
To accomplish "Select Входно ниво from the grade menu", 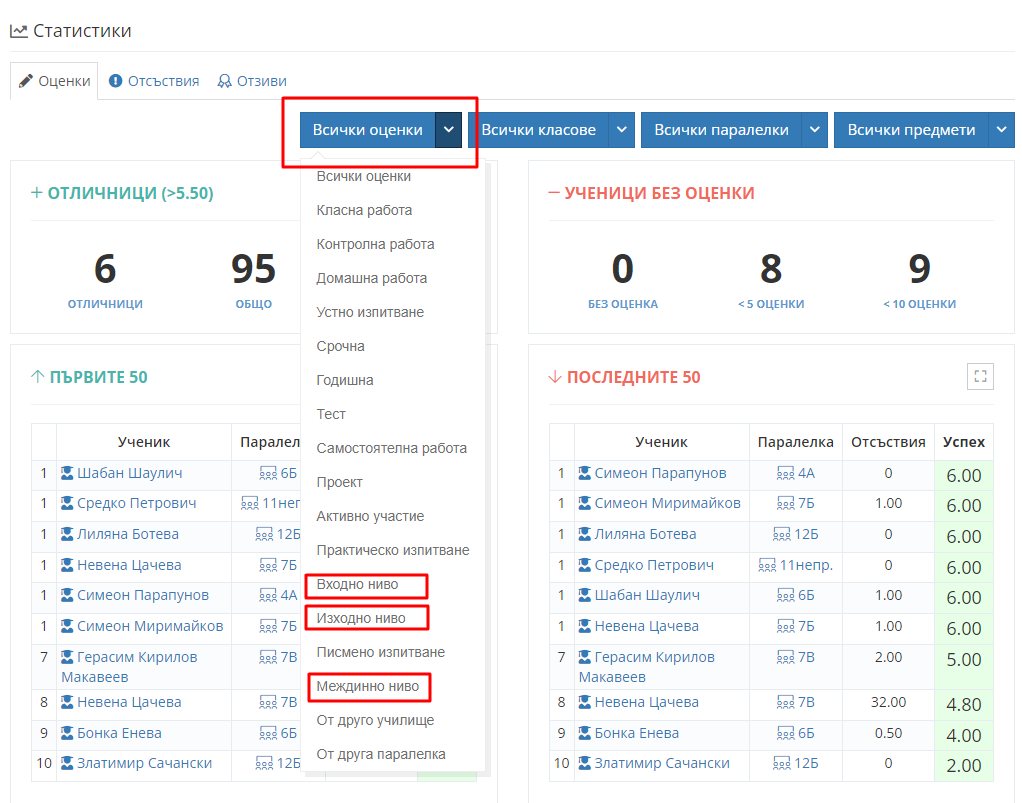I will coord(357,584).
